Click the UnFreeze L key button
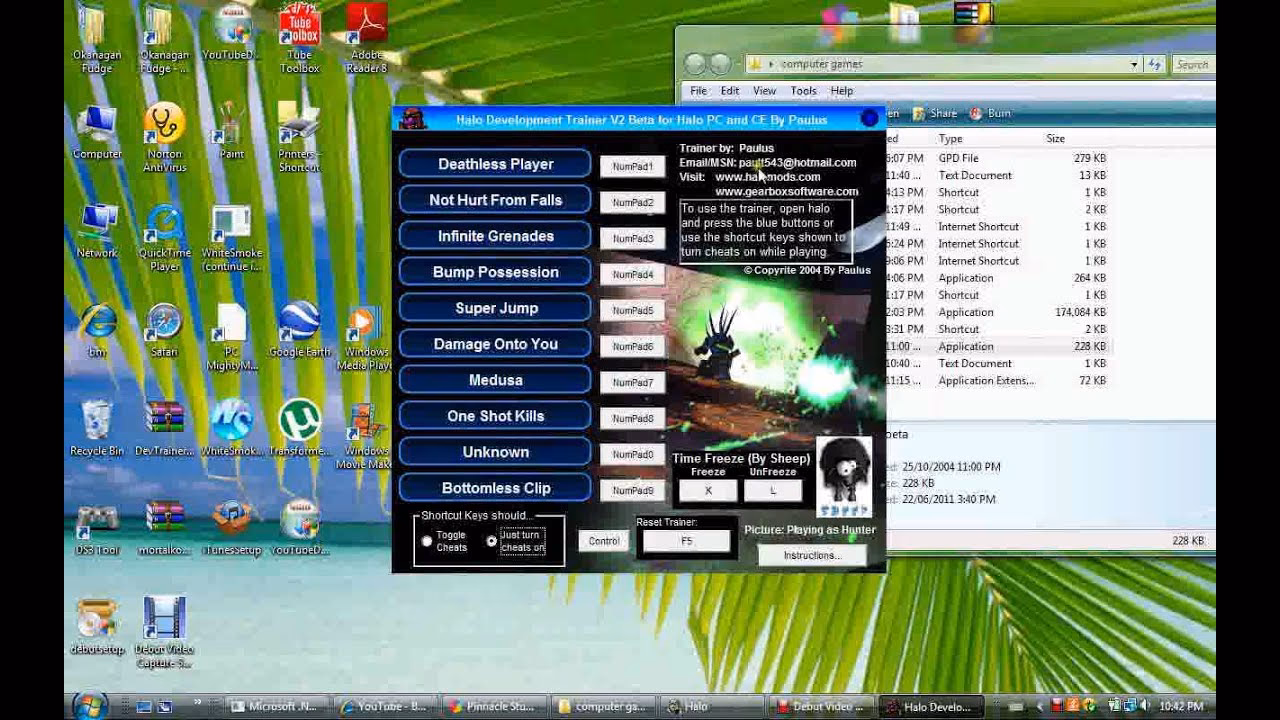The height and width of the screenshot is (720, 1280). [773, 491]
